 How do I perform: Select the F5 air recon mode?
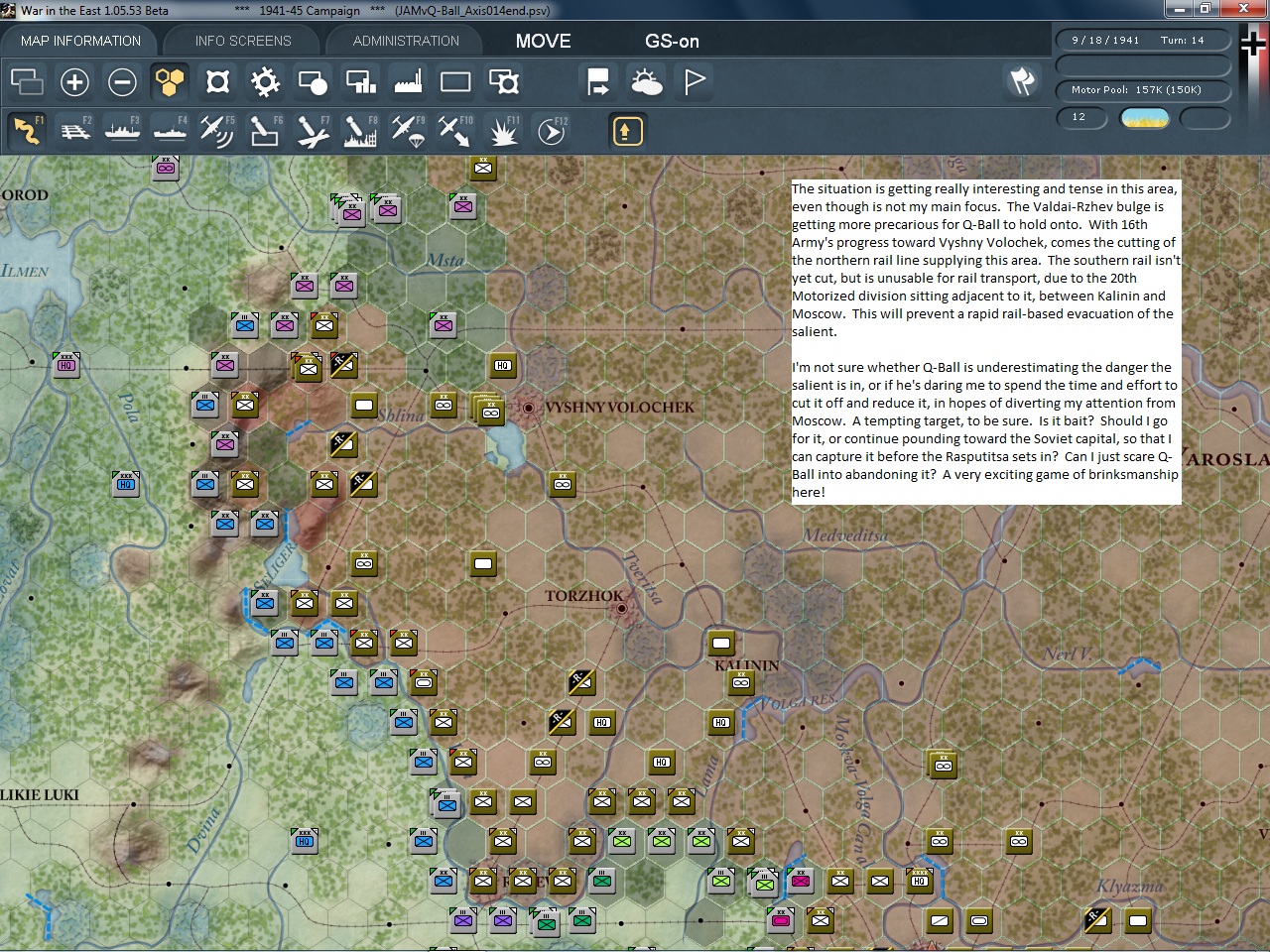click(217, 130)
